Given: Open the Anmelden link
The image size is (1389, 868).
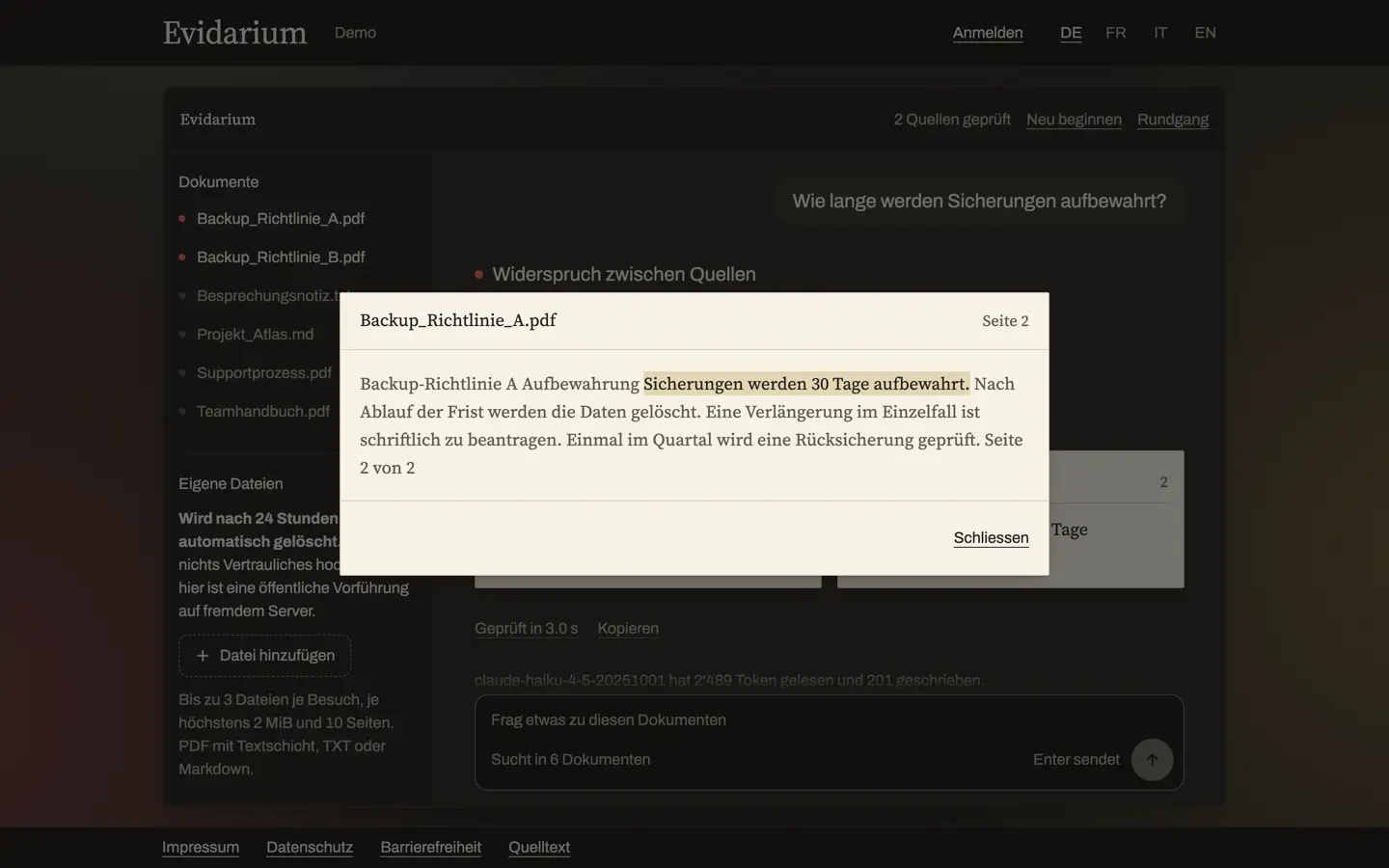Looking at the screenshot, I should click(988, 33).
